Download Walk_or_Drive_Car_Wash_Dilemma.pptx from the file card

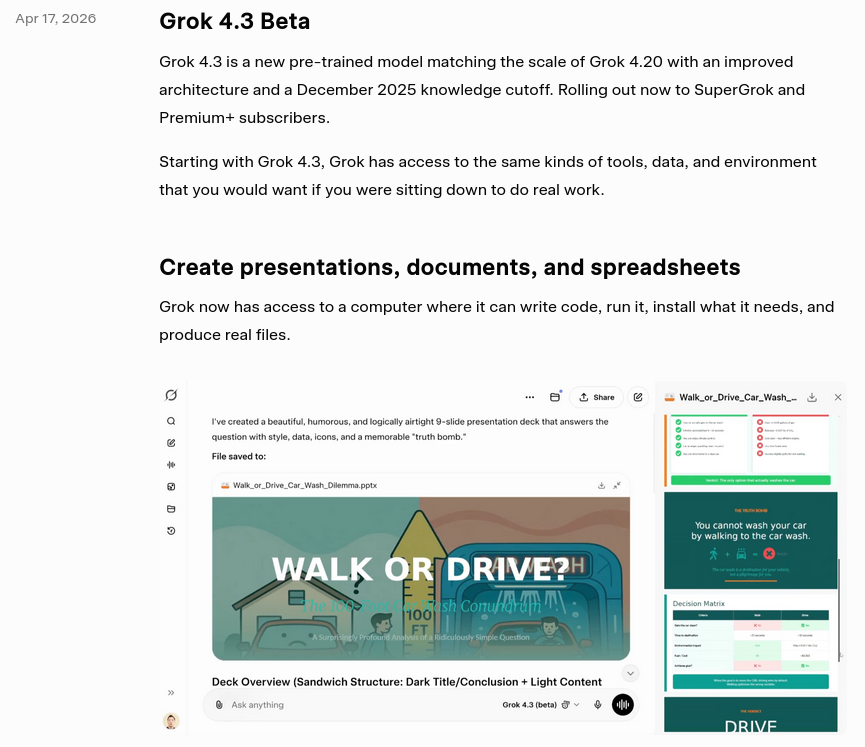tap(601, 485)
